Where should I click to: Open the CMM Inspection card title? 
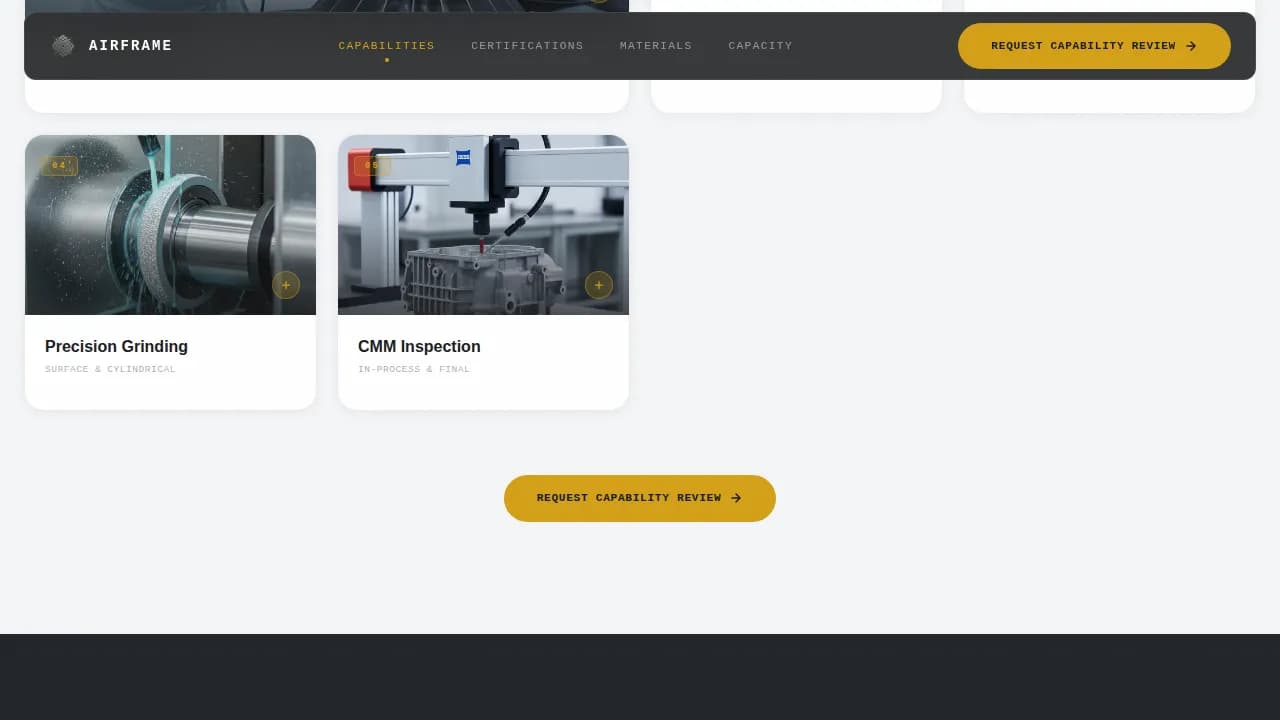click(x=419, y=346)
